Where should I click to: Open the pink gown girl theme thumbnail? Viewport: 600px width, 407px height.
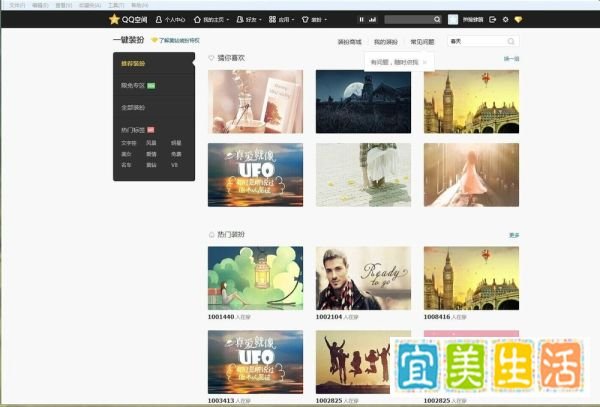[x=471, y=175]
